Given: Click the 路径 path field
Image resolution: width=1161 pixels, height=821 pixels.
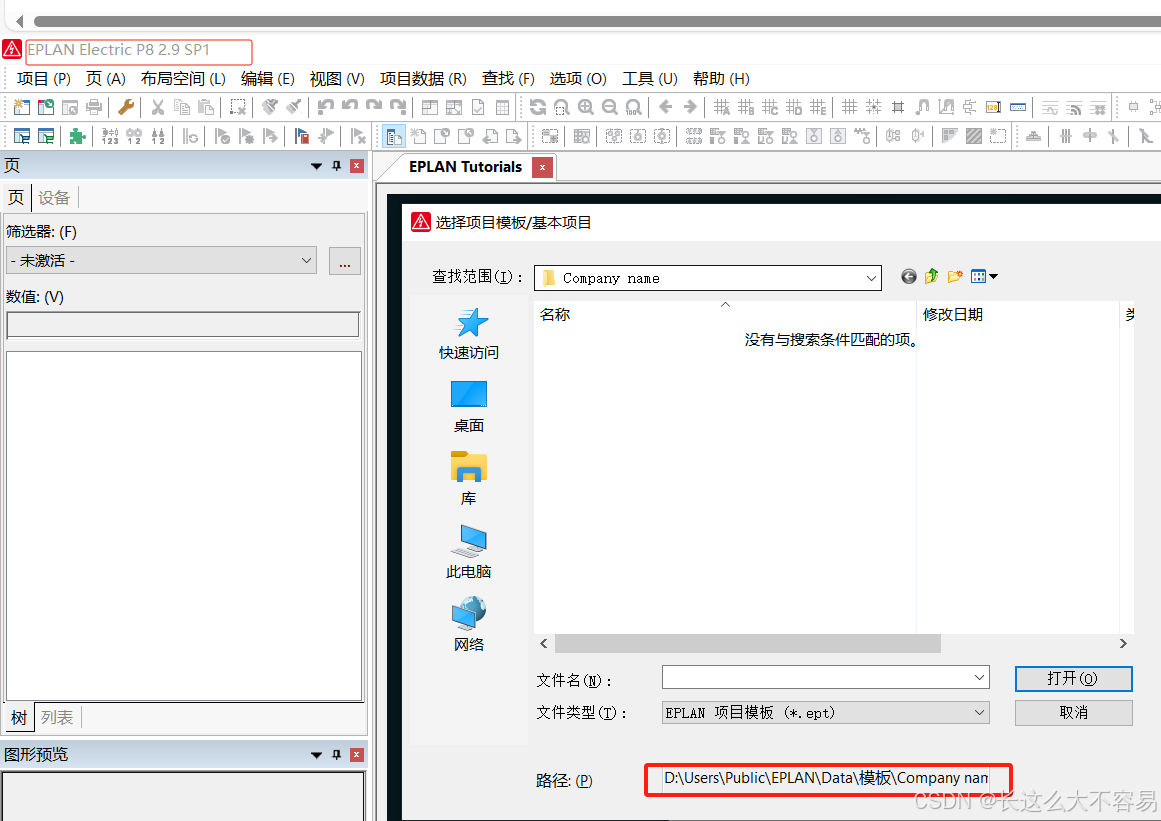Looking at the screenshot, I should click(826, 778).
